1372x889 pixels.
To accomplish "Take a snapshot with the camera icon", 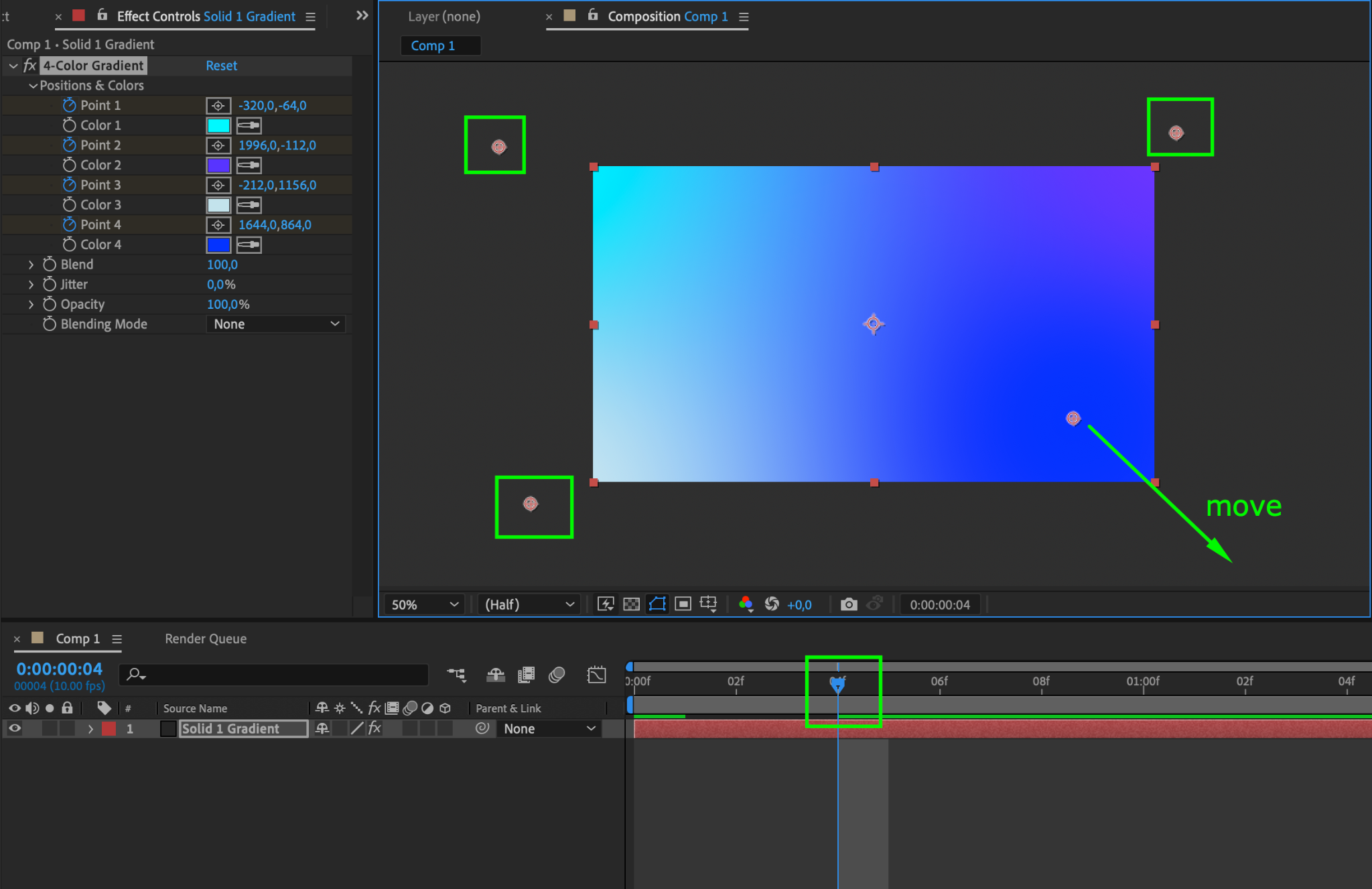I will [x=849, y=604].
